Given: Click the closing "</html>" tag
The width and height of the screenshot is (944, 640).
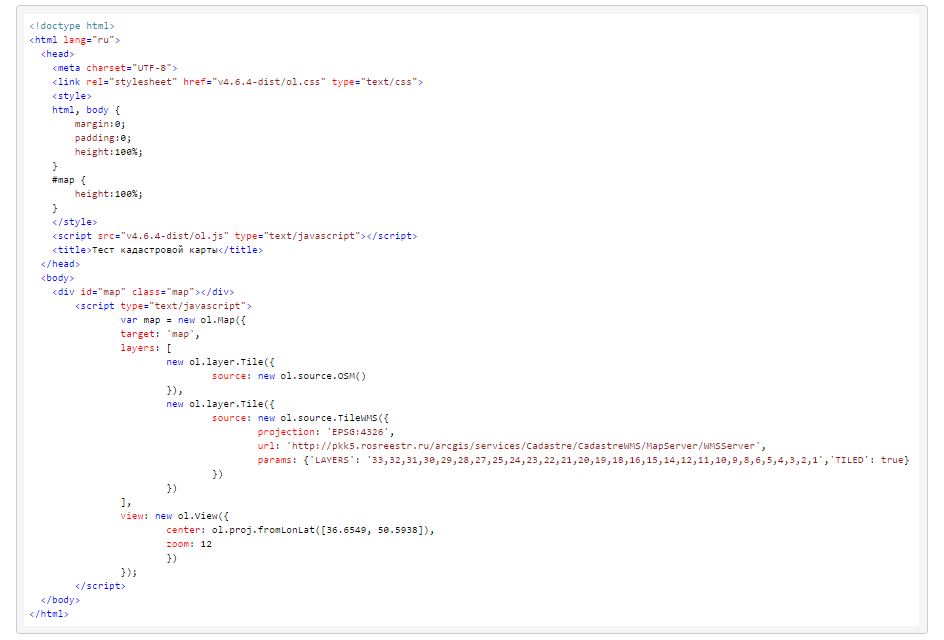Looking at the screenshot, I should click(x=49, y=614).
